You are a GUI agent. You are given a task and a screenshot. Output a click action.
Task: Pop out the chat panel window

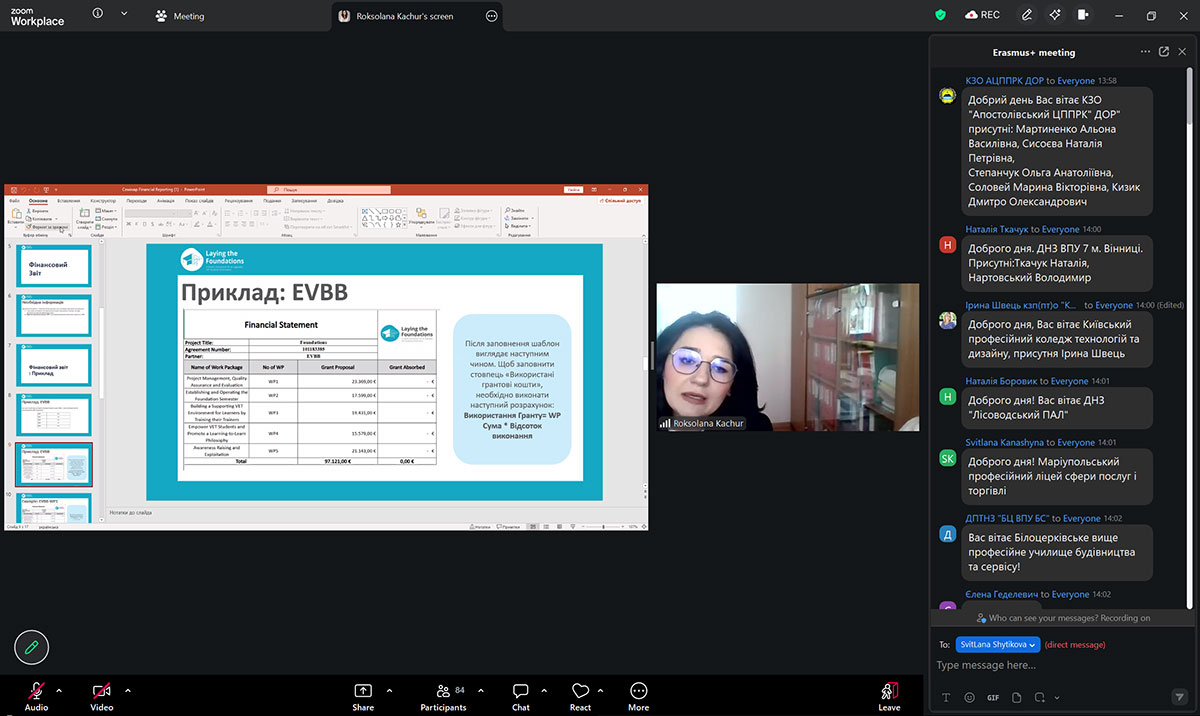1164,52
